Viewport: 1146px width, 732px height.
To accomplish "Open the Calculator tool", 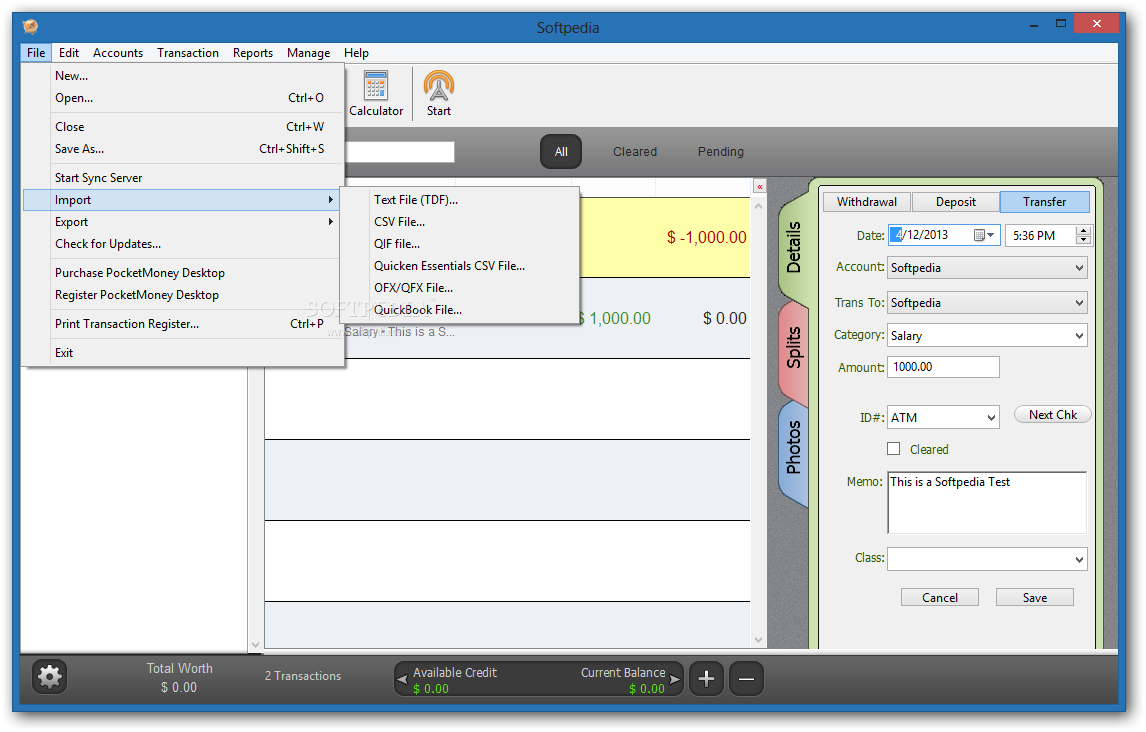I will [x=376, y=94].
